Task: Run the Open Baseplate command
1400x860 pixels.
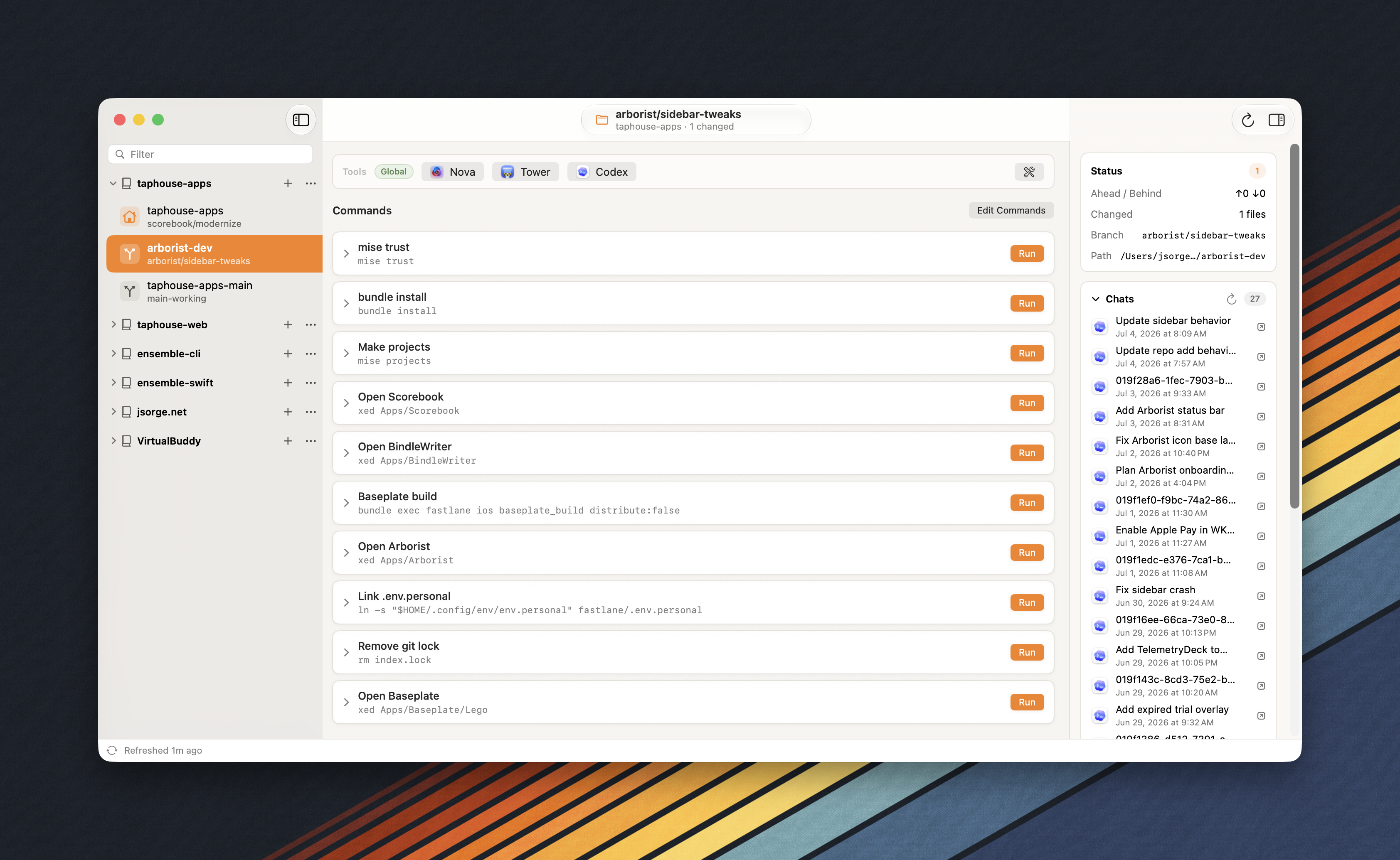Action: click(x=1027, y=703)
